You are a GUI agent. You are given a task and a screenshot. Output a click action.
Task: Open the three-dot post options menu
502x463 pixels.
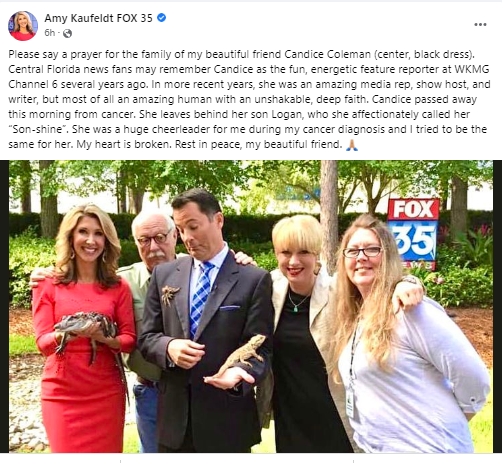click(x=480, y=24)
